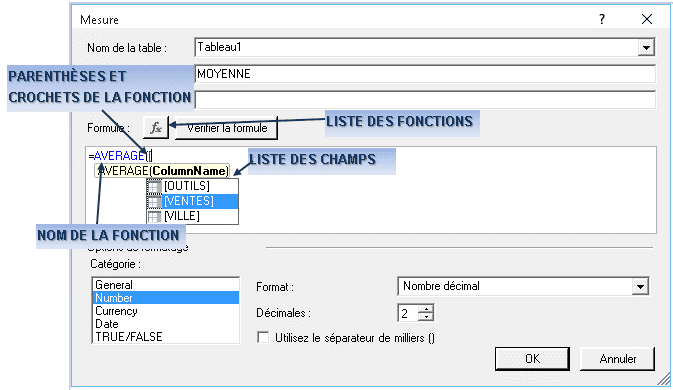Click the question mark help icon
673x390 pixels.
pyautogui.click(x=602, y=19)
